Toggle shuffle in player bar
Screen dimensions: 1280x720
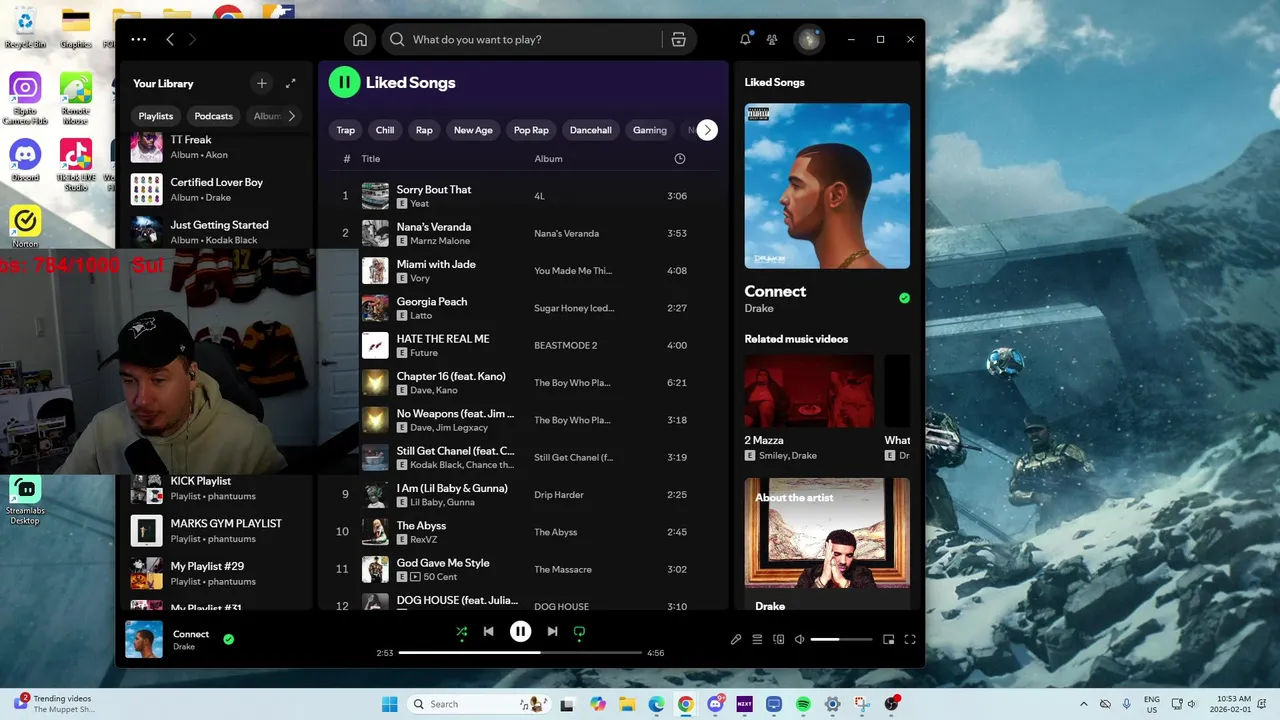point(461,631)
